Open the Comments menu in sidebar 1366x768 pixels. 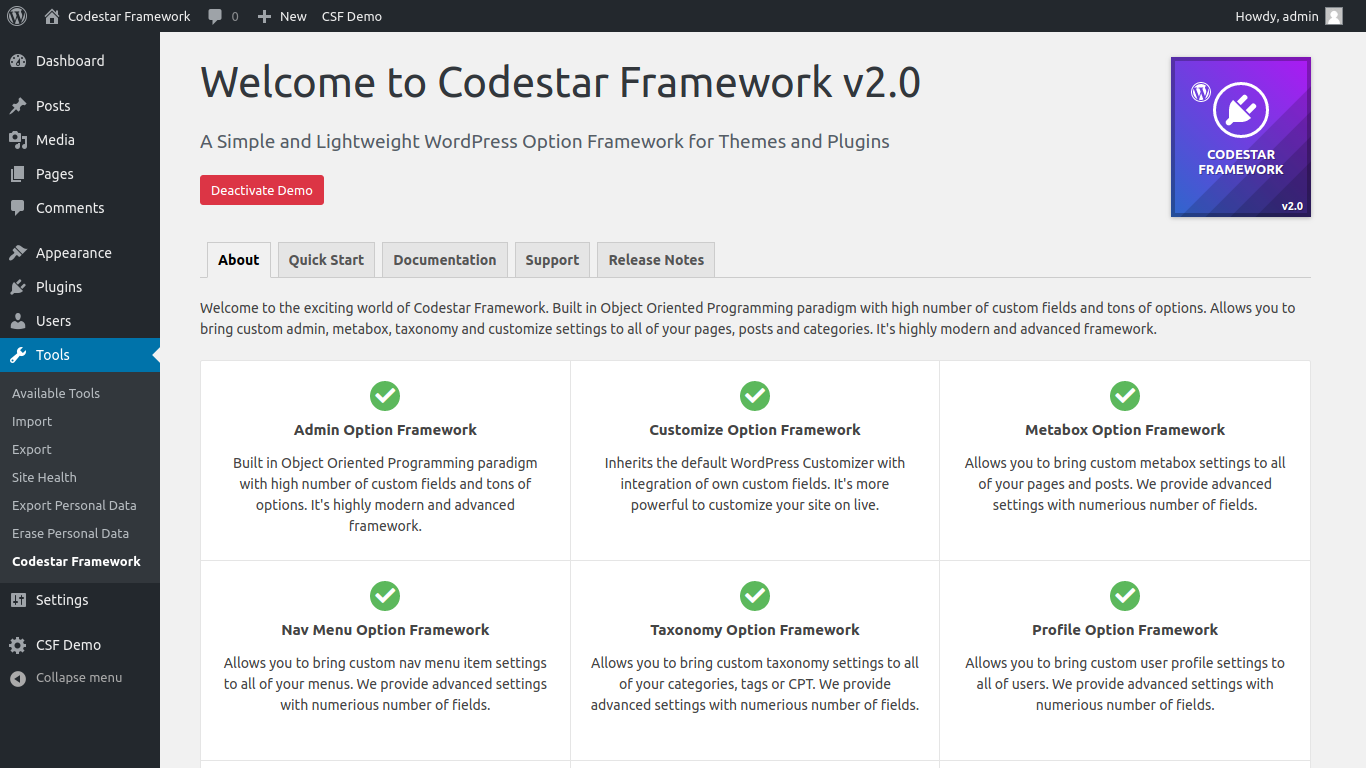(70, 208)
